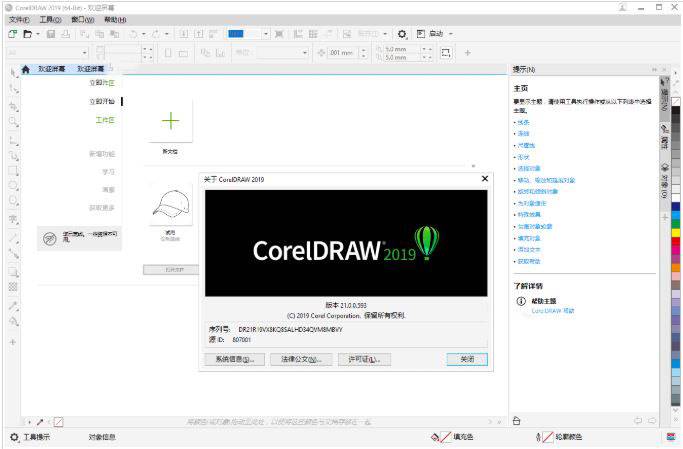Expand the arrow beside the Open icon
The image size is (683, 449).
[x=38, y=34]
